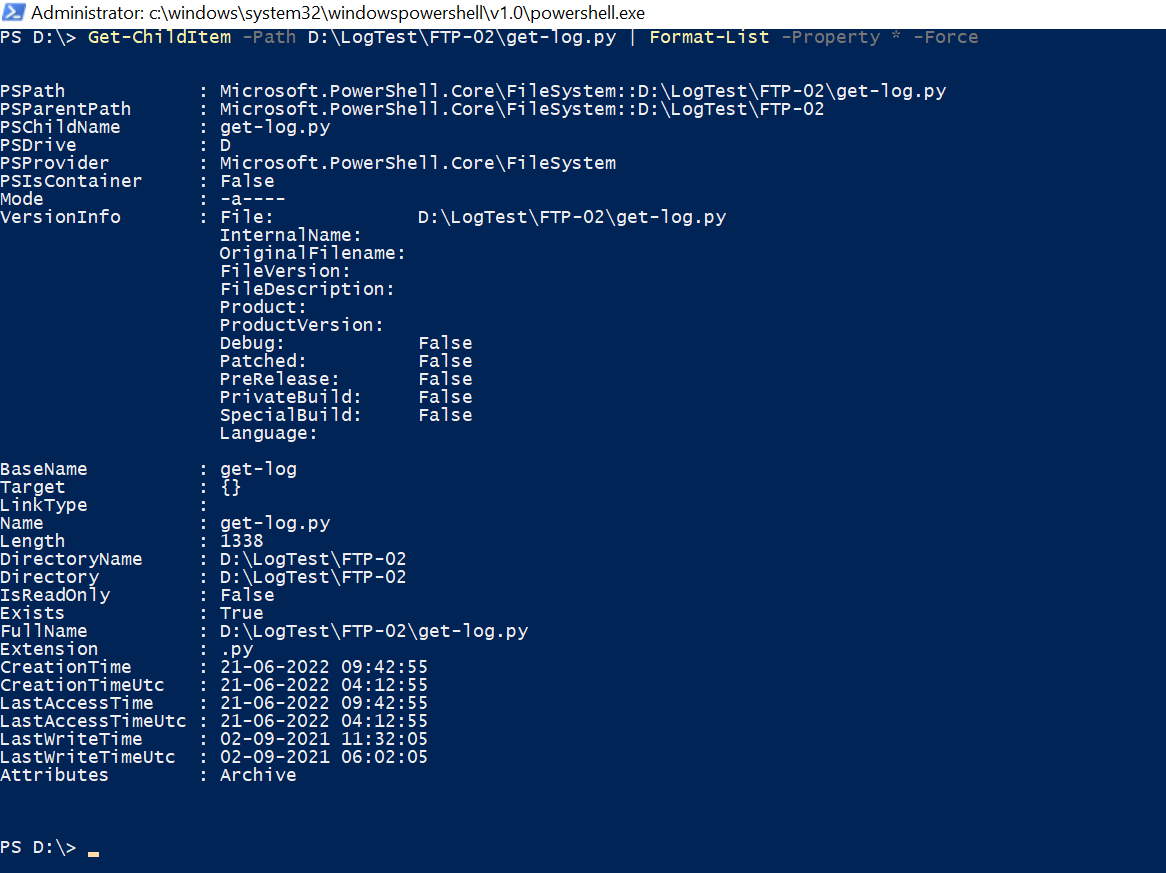Viewport: 1166px width, 873px height.
Task: Click the FullName path value
Action: pos(374,631)
